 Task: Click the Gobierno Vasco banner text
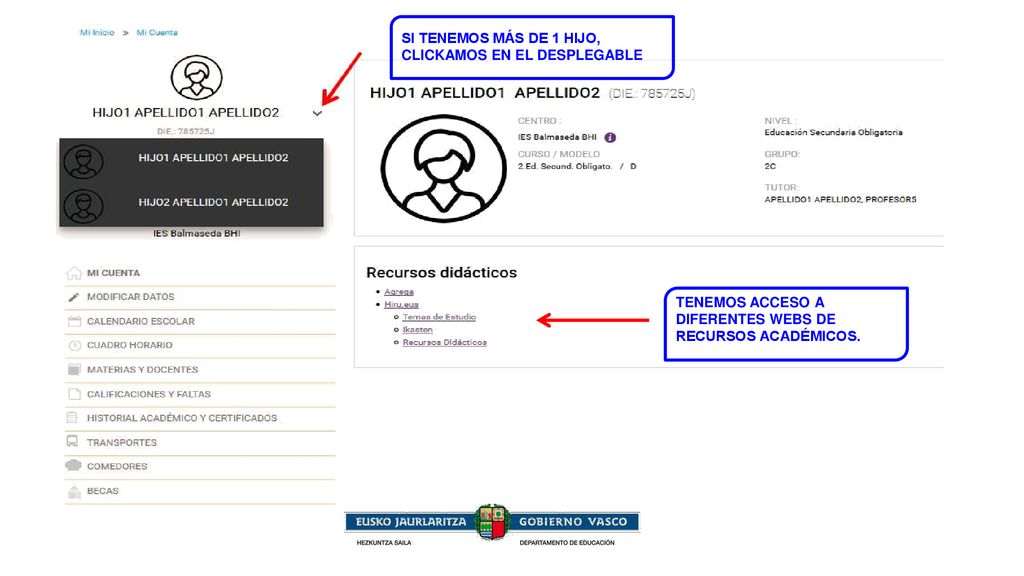coord(573,522)
